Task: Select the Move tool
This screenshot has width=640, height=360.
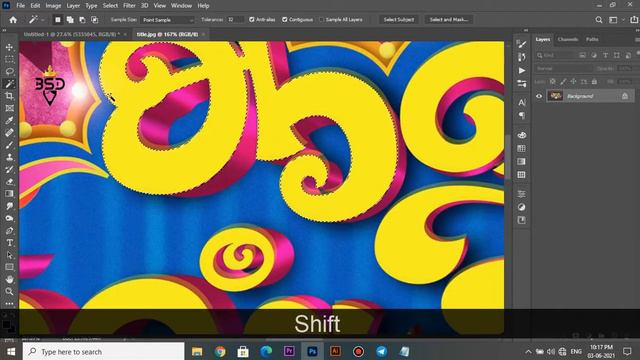Action: click(x=9, y=47)
